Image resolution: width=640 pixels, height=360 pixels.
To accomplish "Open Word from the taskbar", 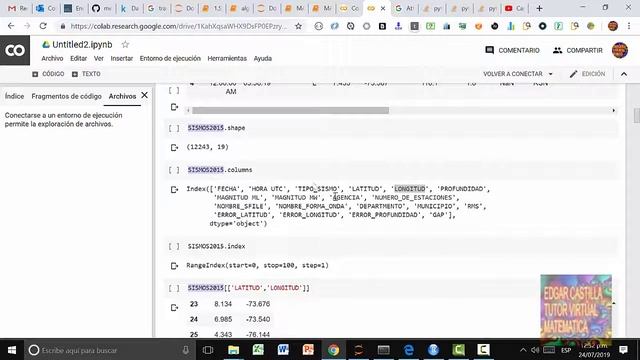I will tap(283, 350).
